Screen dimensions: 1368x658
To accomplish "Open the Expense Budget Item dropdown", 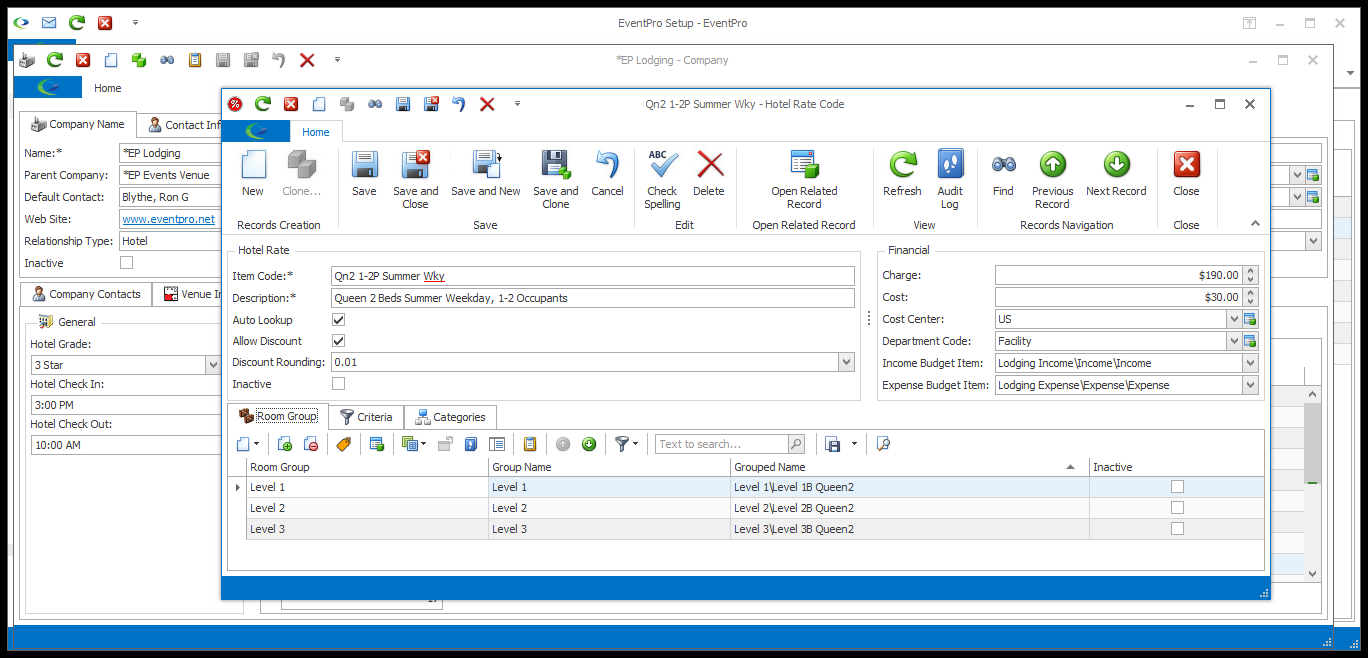I will point(1250,385).
